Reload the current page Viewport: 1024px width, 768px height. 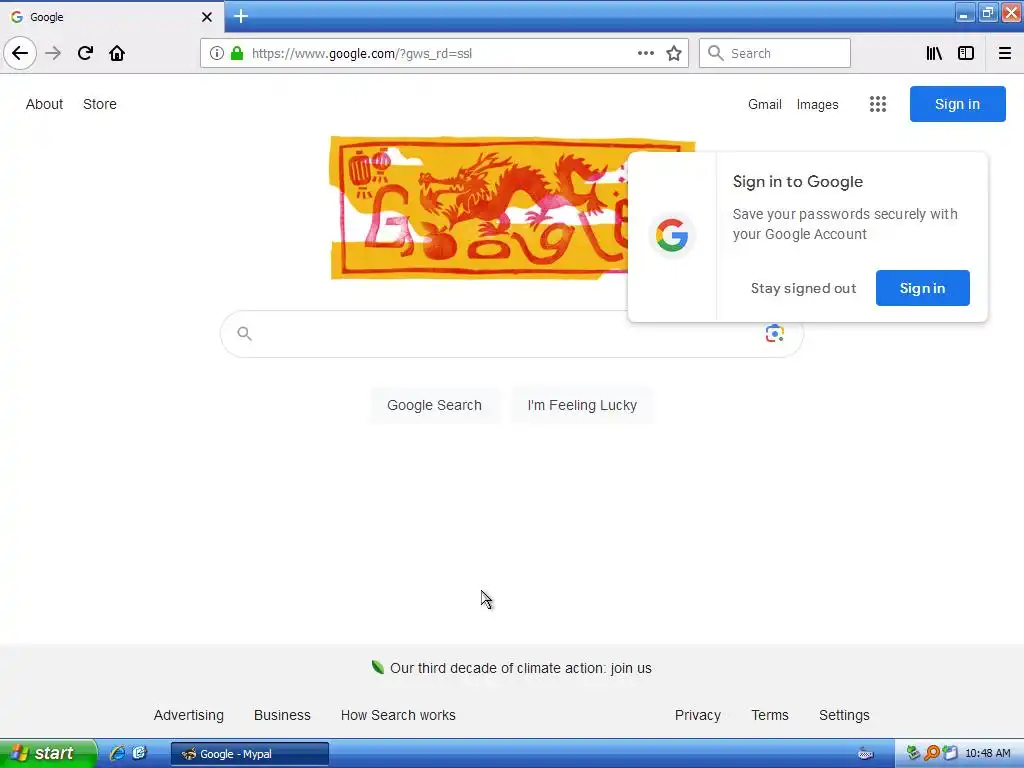pos(85,53)
